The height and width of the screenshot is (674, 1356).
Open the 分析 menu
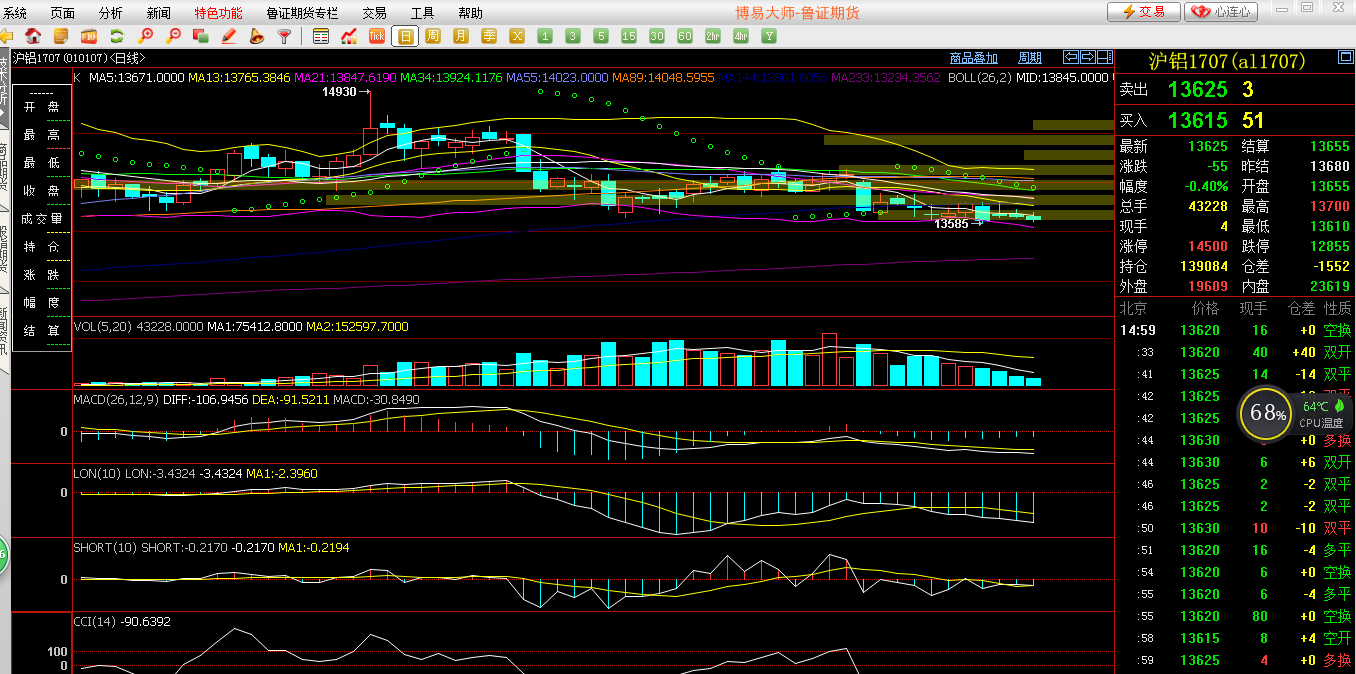(111, 13)
